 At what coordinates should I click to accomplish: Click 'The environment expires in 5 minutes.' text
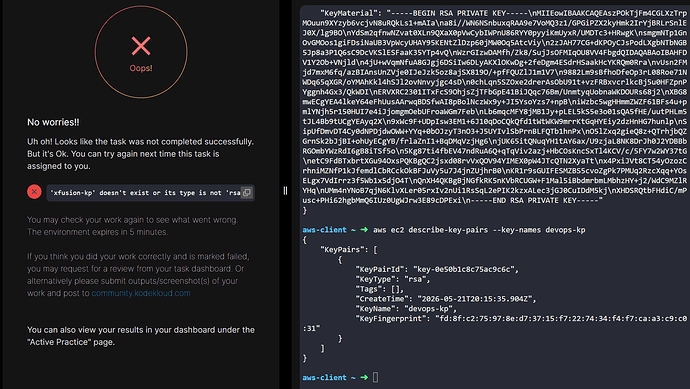(x=97, y=232)
